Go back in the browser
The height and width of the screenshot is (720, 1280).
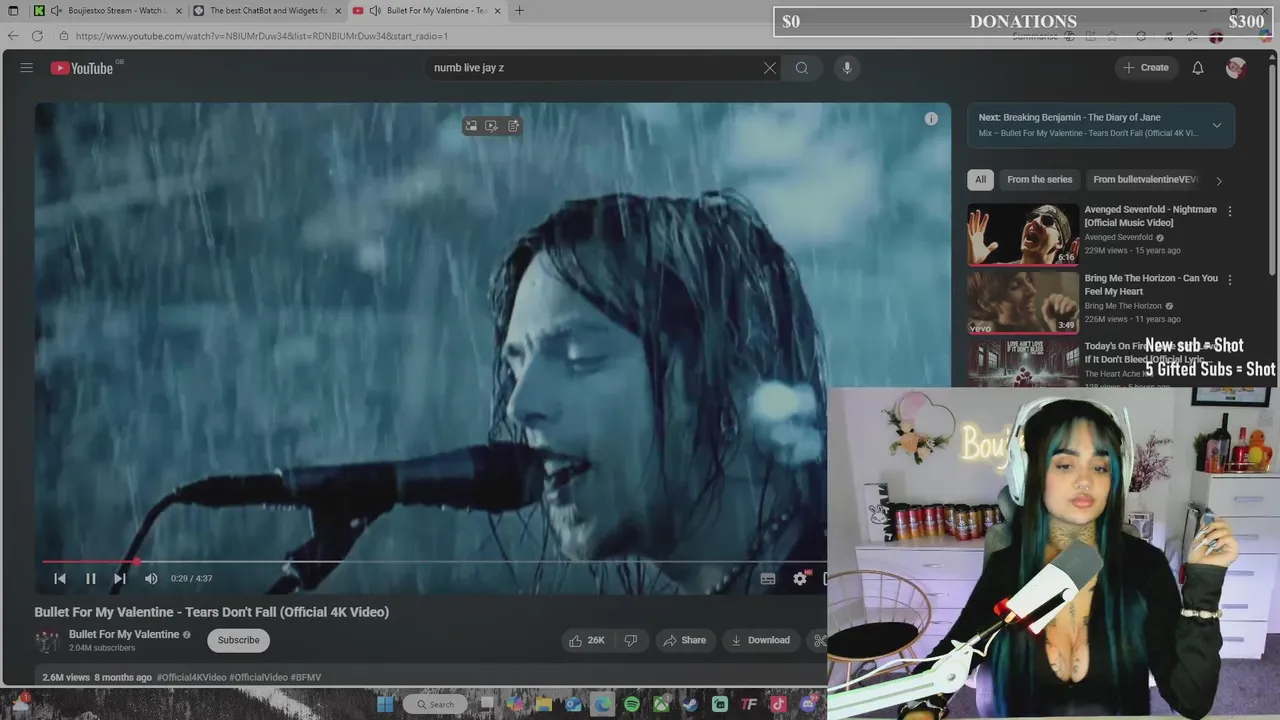13,36
